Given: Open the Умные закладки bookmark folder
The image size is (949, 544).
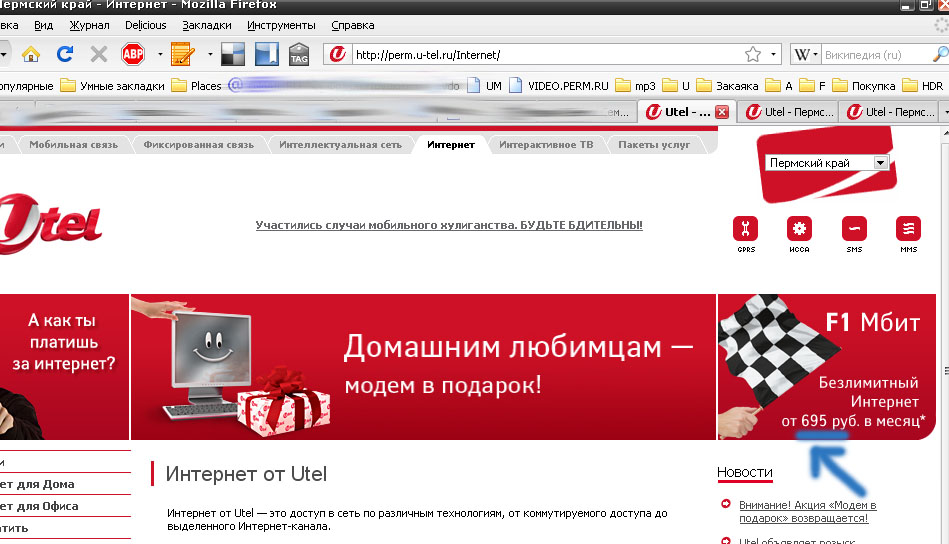Looking at the screenshot, I should coord(113,86).
